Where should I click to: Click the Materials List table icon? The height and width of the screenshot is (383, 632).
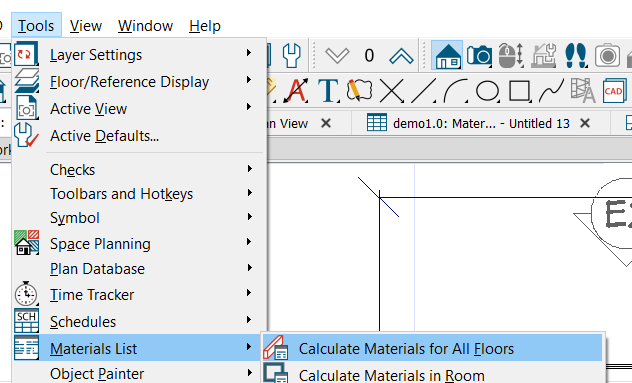coord(26,348)
